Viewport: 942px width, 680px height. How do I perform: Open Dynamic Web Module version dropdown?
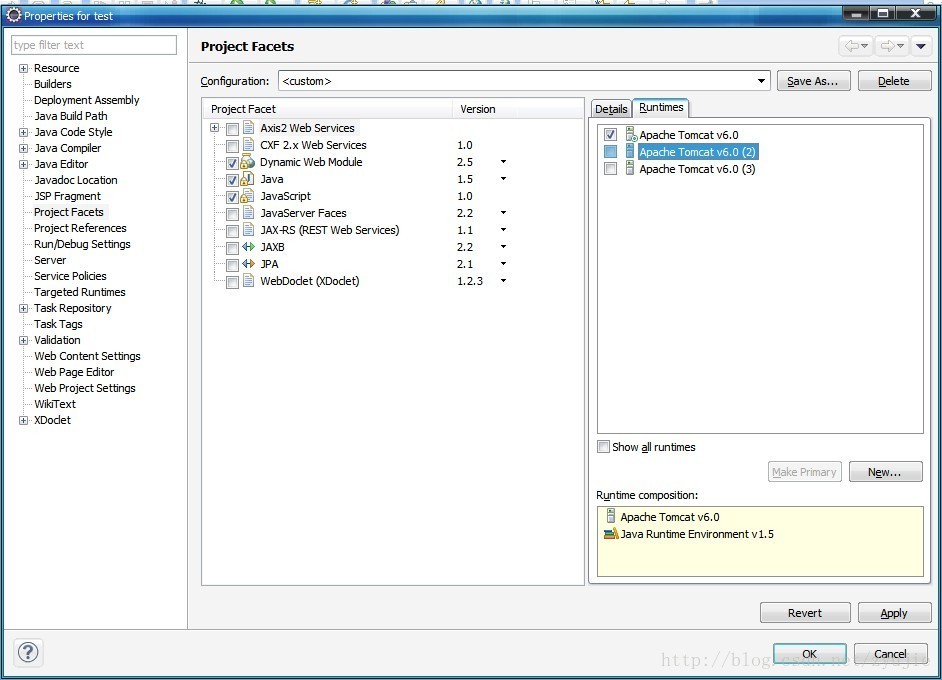click(x=503, y=162)
